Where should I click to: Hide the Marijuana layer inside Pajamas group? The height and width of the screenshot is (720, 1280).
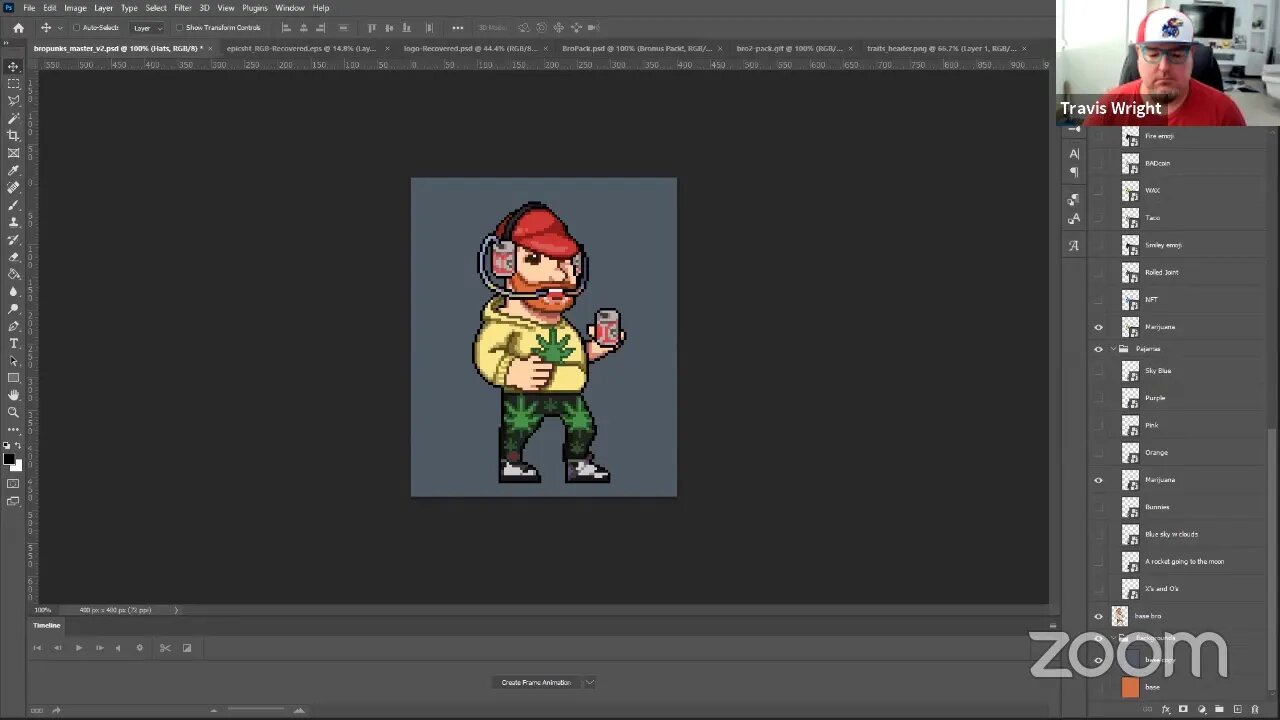pyautogui.click(x=1098, y=480)
